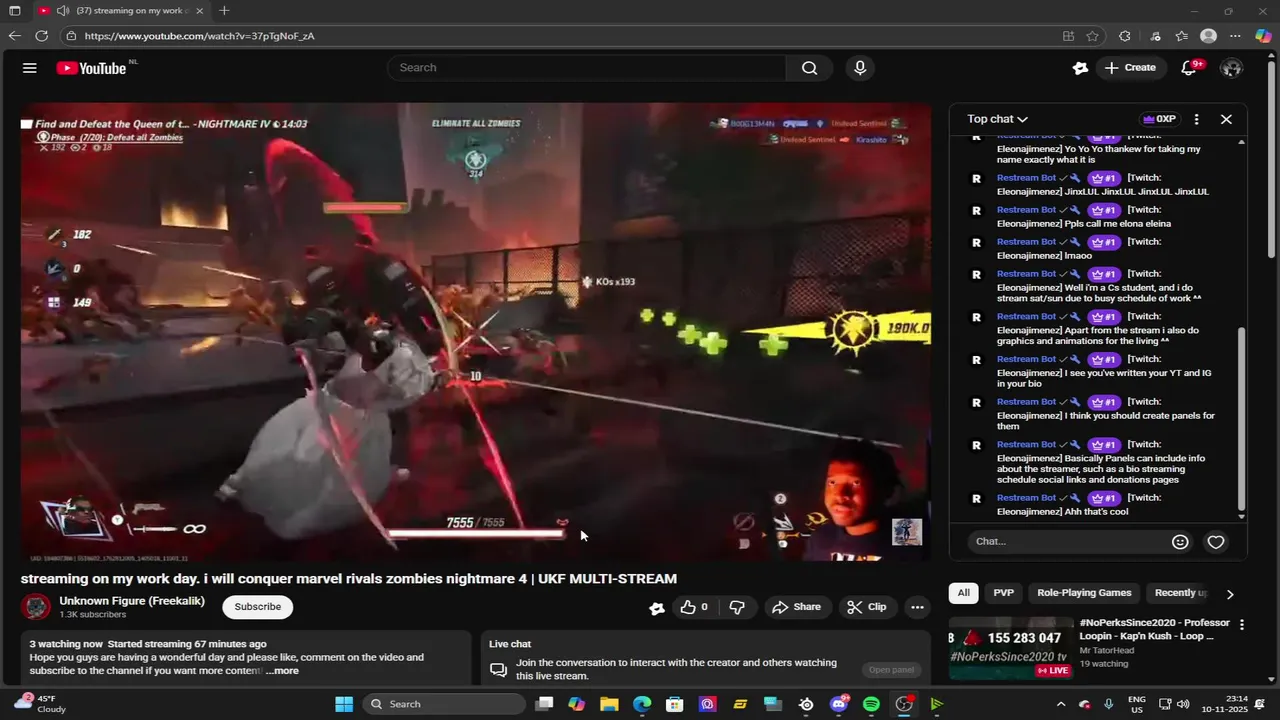Image resolution: width=1280 pixels, height=720 pixels.
Task: Click the YouTube search magnifier button
Action: click(x=809, y=68)
